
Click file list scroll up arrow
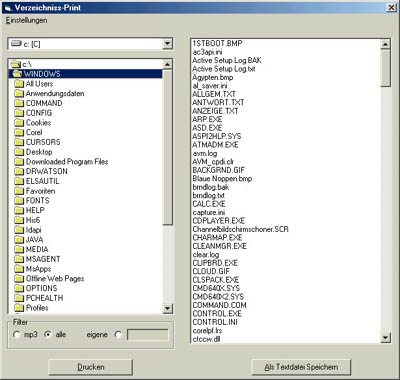pos(385,44)
